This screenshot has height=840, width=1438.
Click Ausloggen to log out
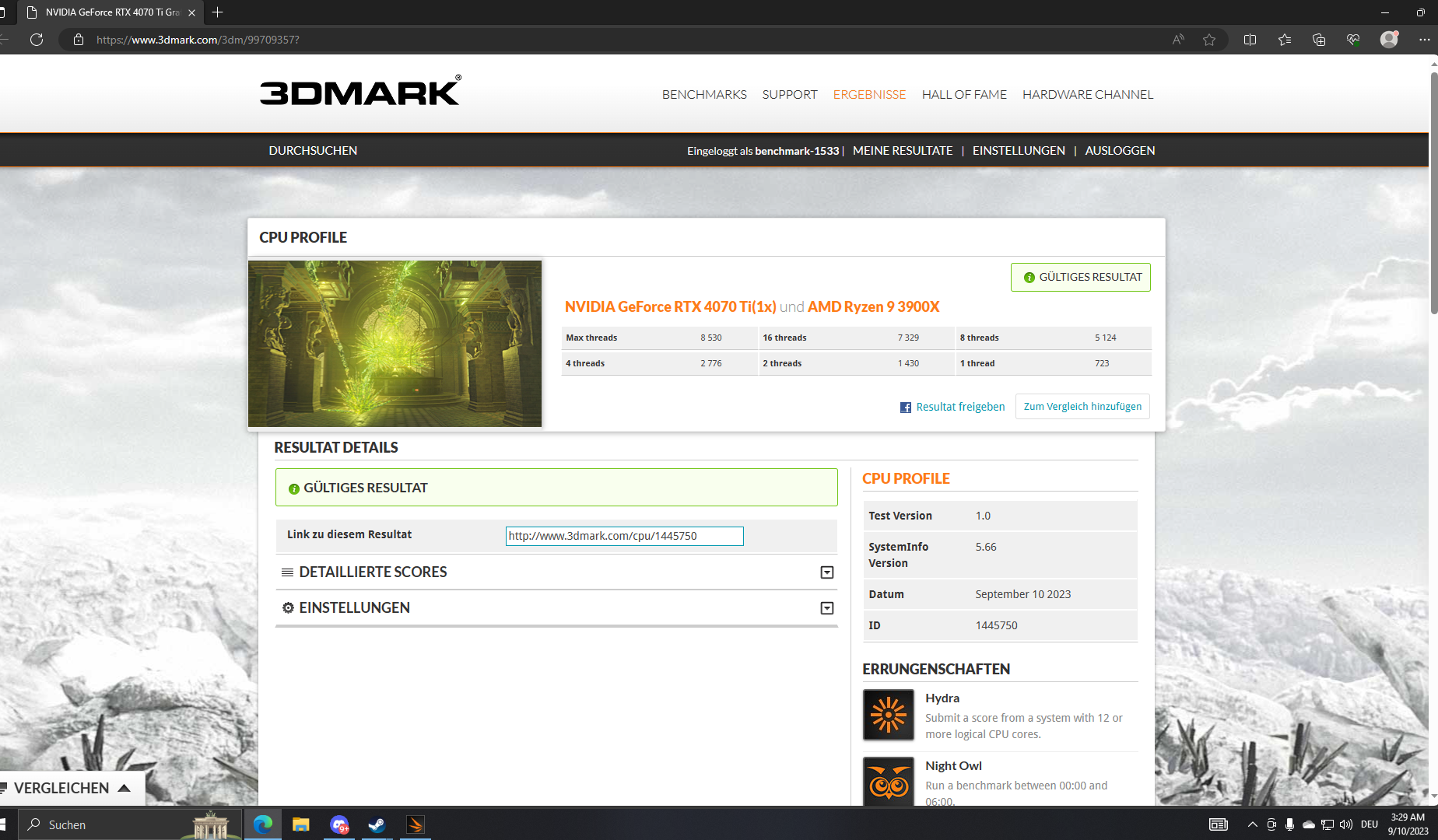click(1120, 150)
